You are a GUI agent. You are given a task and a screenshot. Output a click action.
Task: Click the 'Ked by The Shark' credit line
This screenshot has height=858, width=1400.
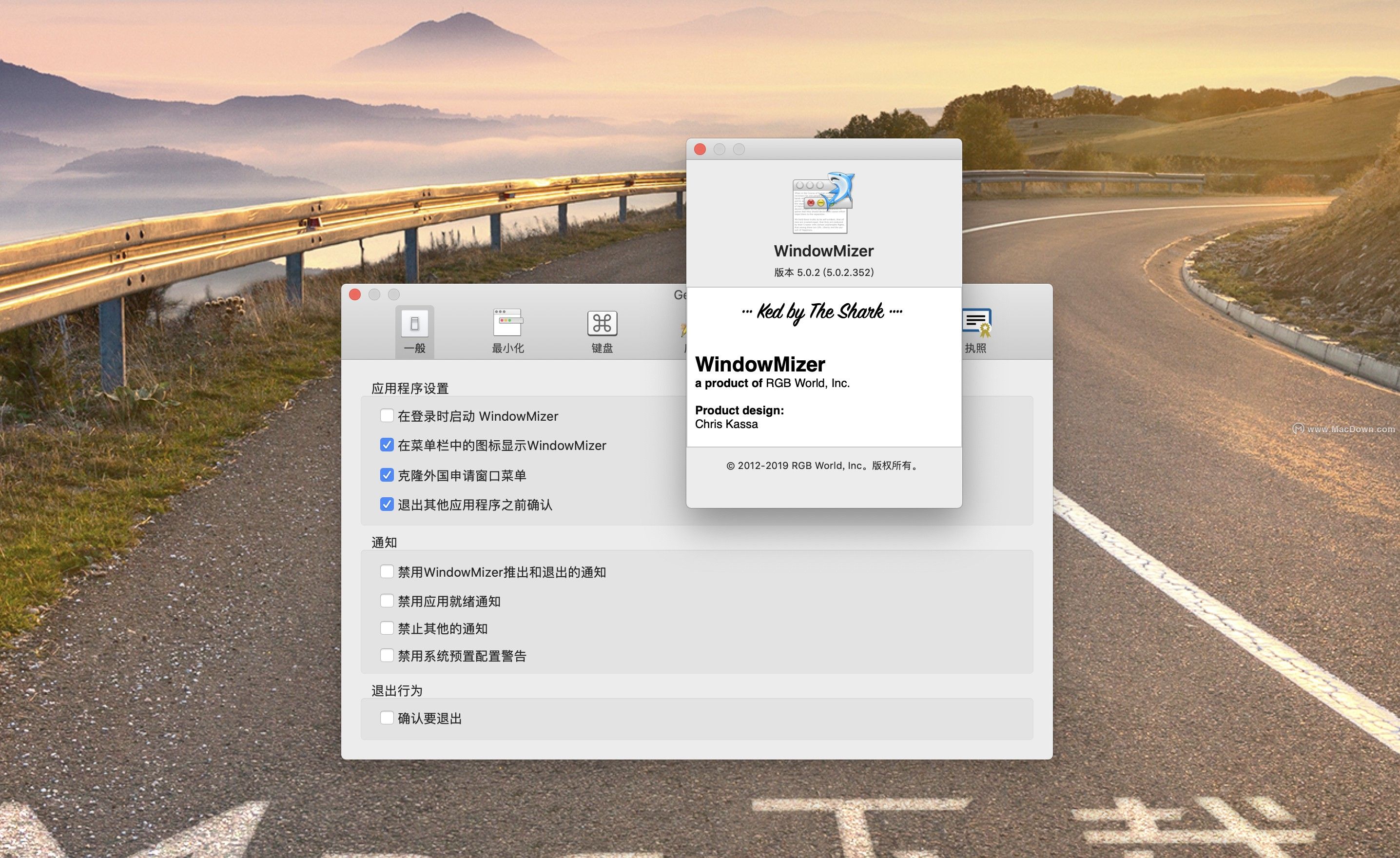pyautogui.click(x=821, y=312)
